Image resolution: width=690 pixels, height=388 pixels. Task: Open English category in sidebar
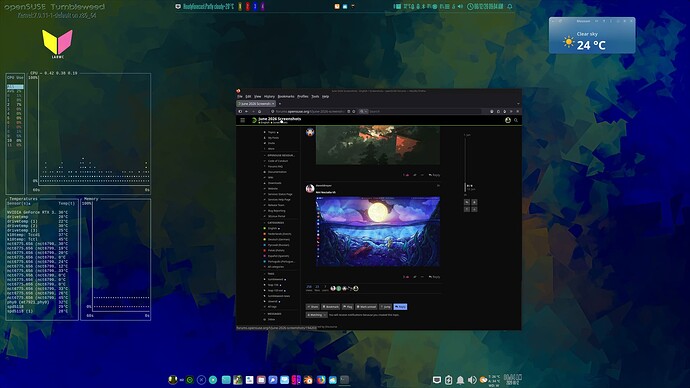pyautogui.click(x=272, y=228)
